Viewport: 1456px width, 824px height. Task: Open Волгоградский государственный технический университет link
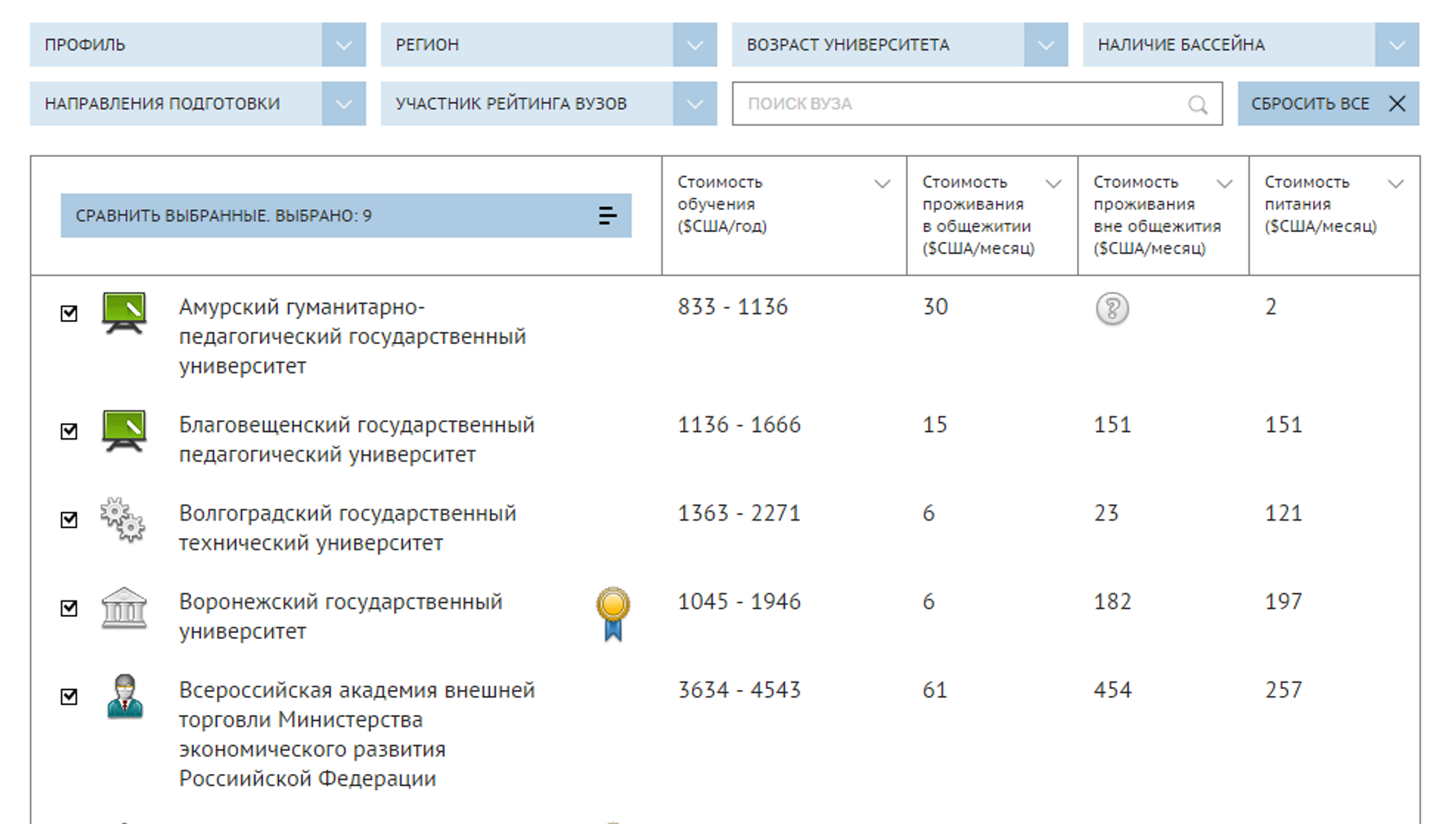(347, 528)
